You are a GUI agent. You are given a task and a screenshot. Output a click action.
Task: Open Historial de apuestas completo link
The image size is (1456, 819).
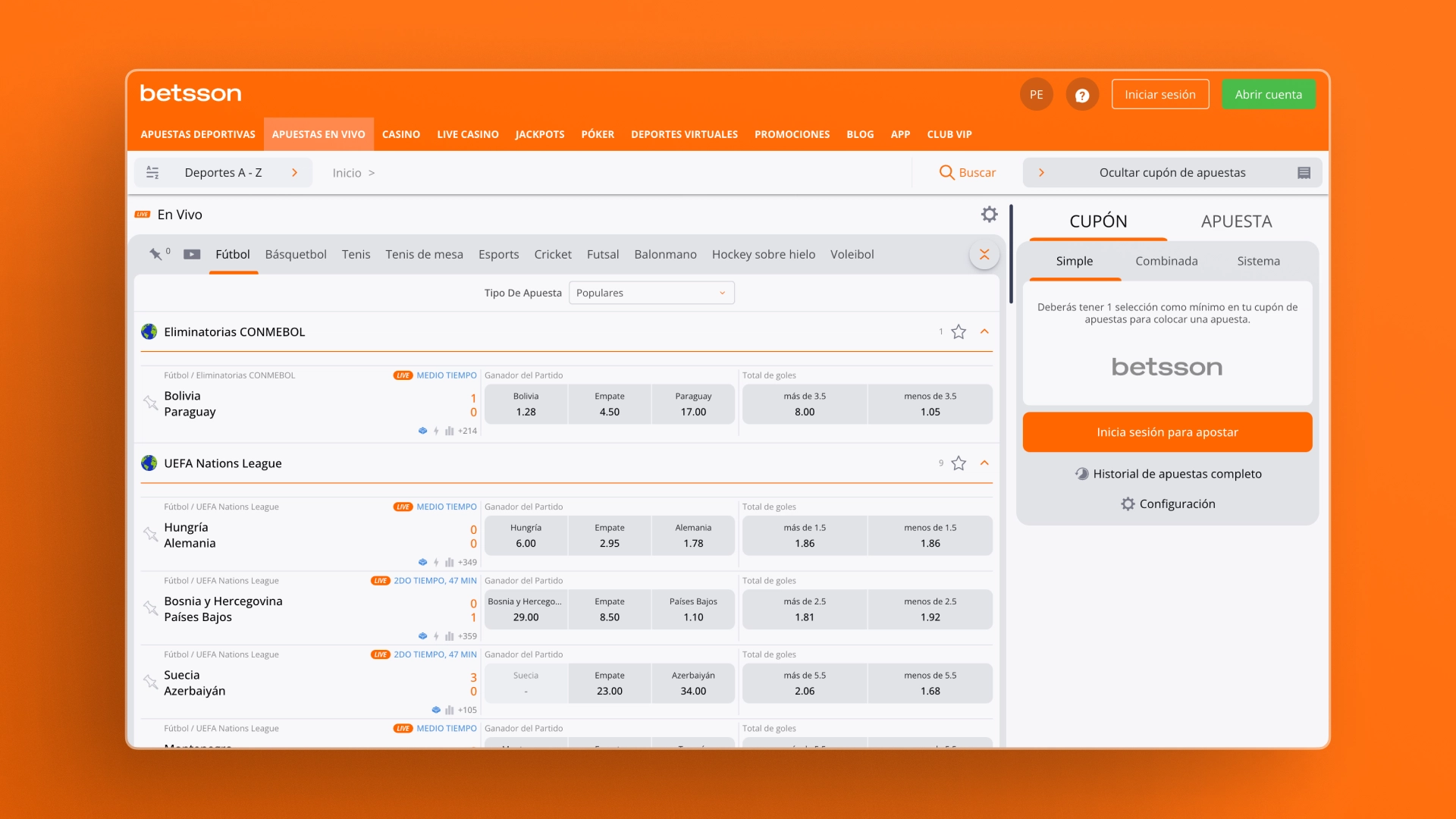(x=1177, y=474)
